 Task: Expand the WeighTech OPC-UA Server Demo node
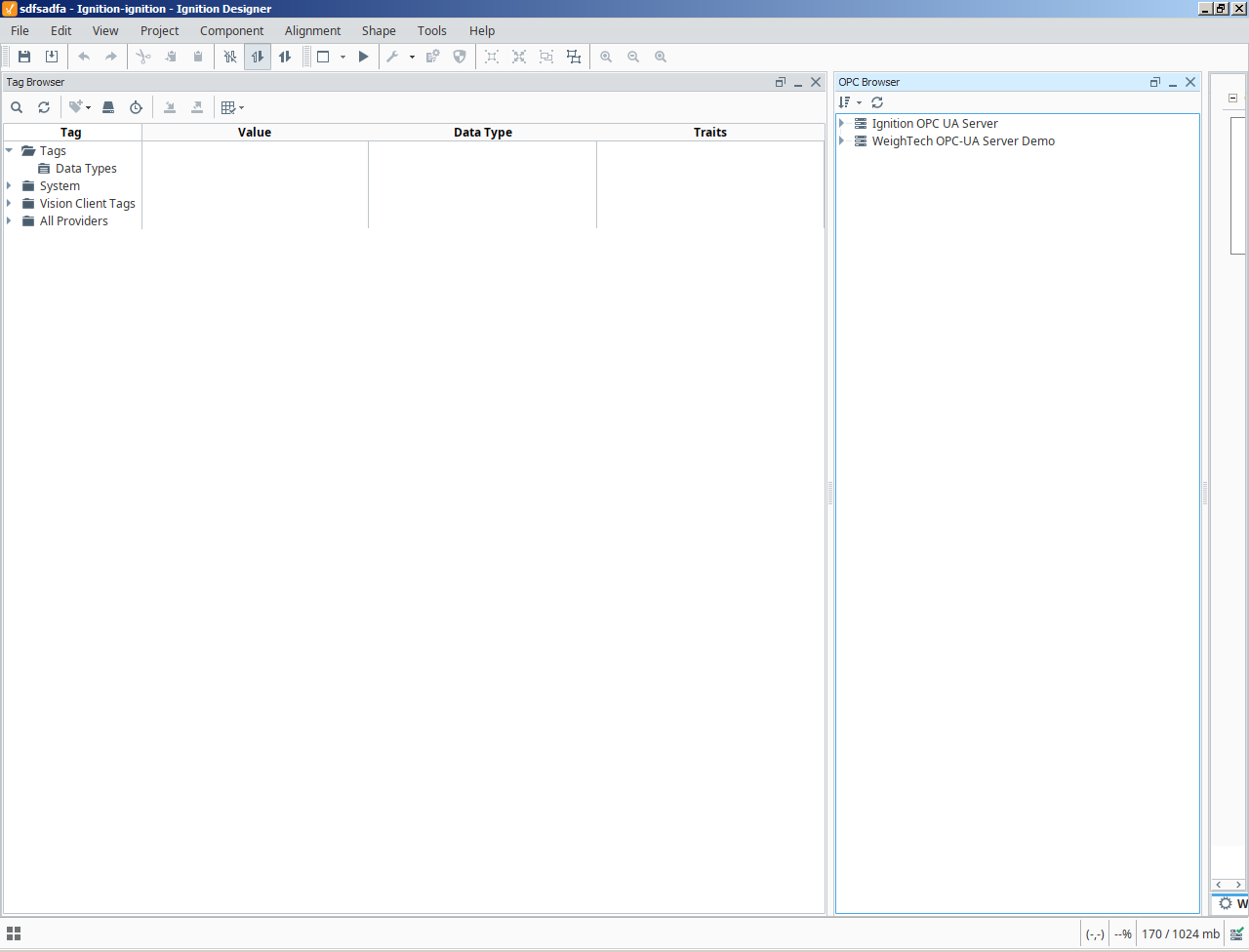842,140
